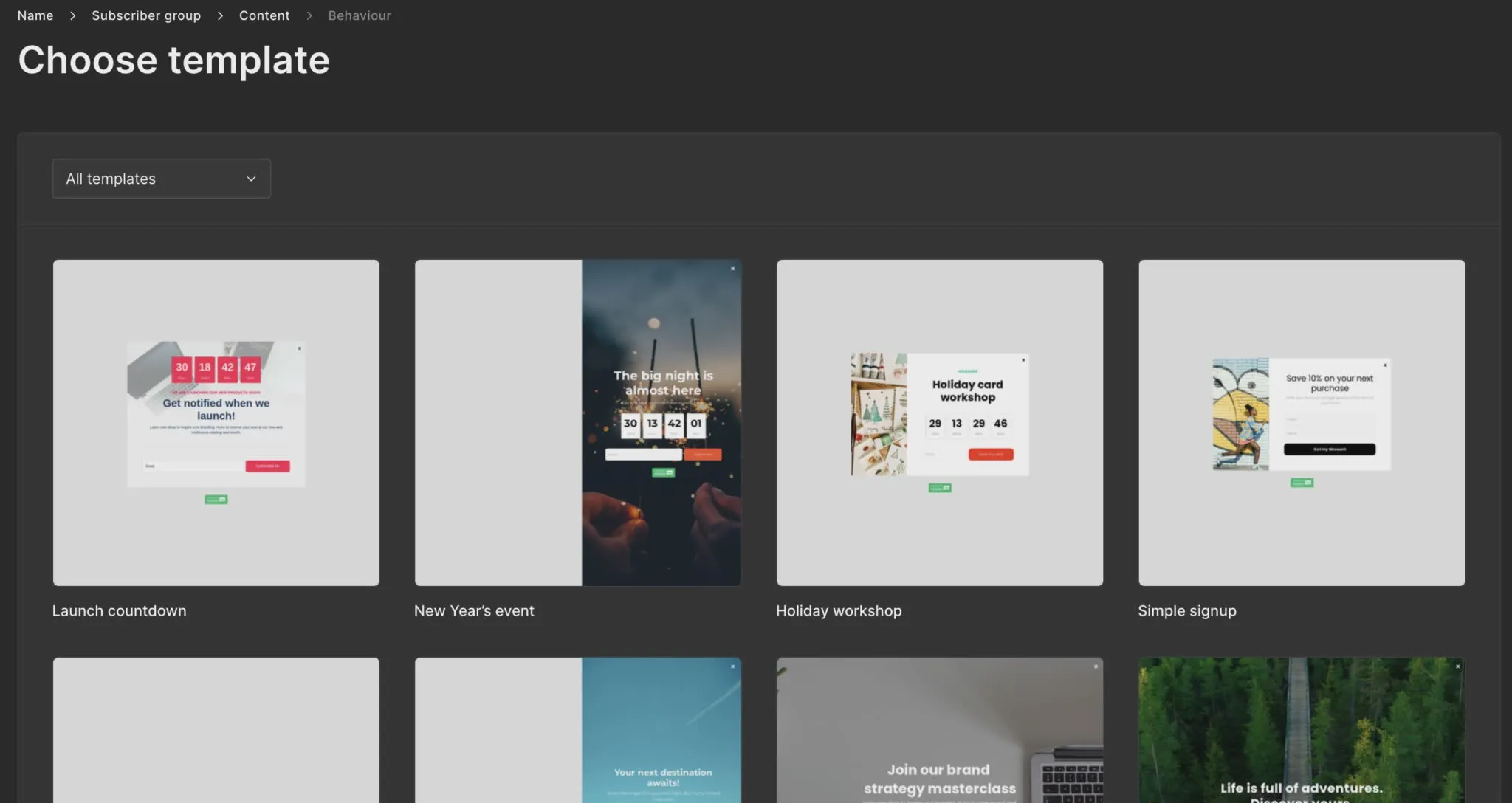The height and width of the screenshot is (803, 1512).
Task: Select the brand strategy masterclass template
Action: click(x=940, y=731)
